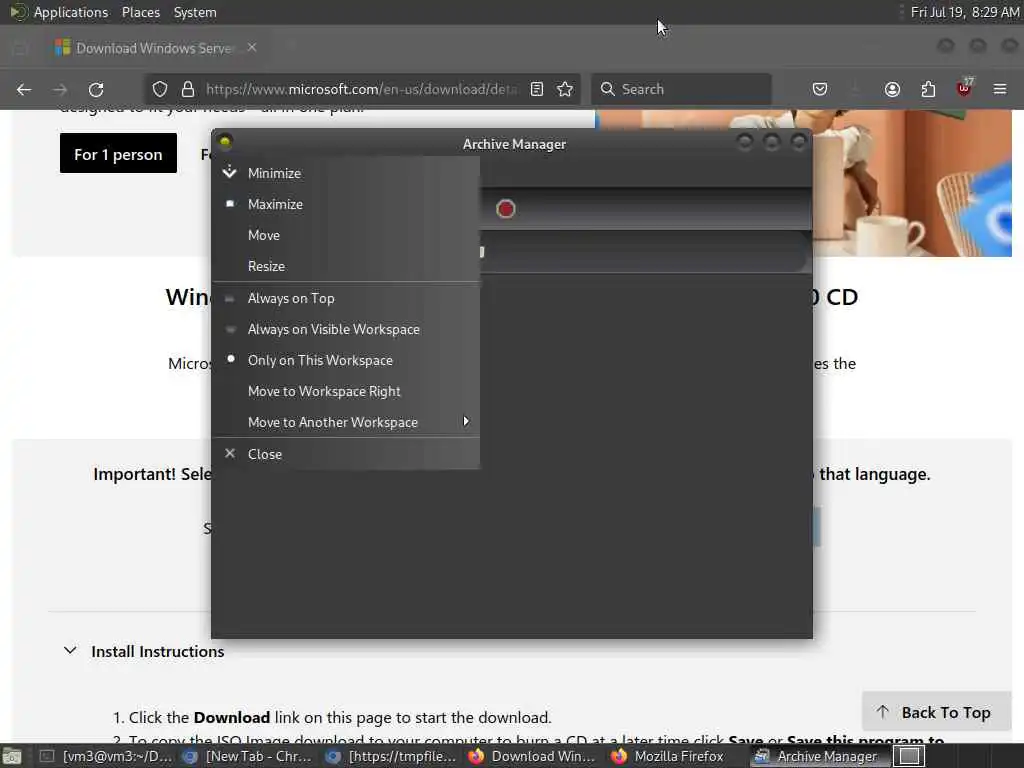
Task: Select Minimize in the window menu
Action: [346, 173]
